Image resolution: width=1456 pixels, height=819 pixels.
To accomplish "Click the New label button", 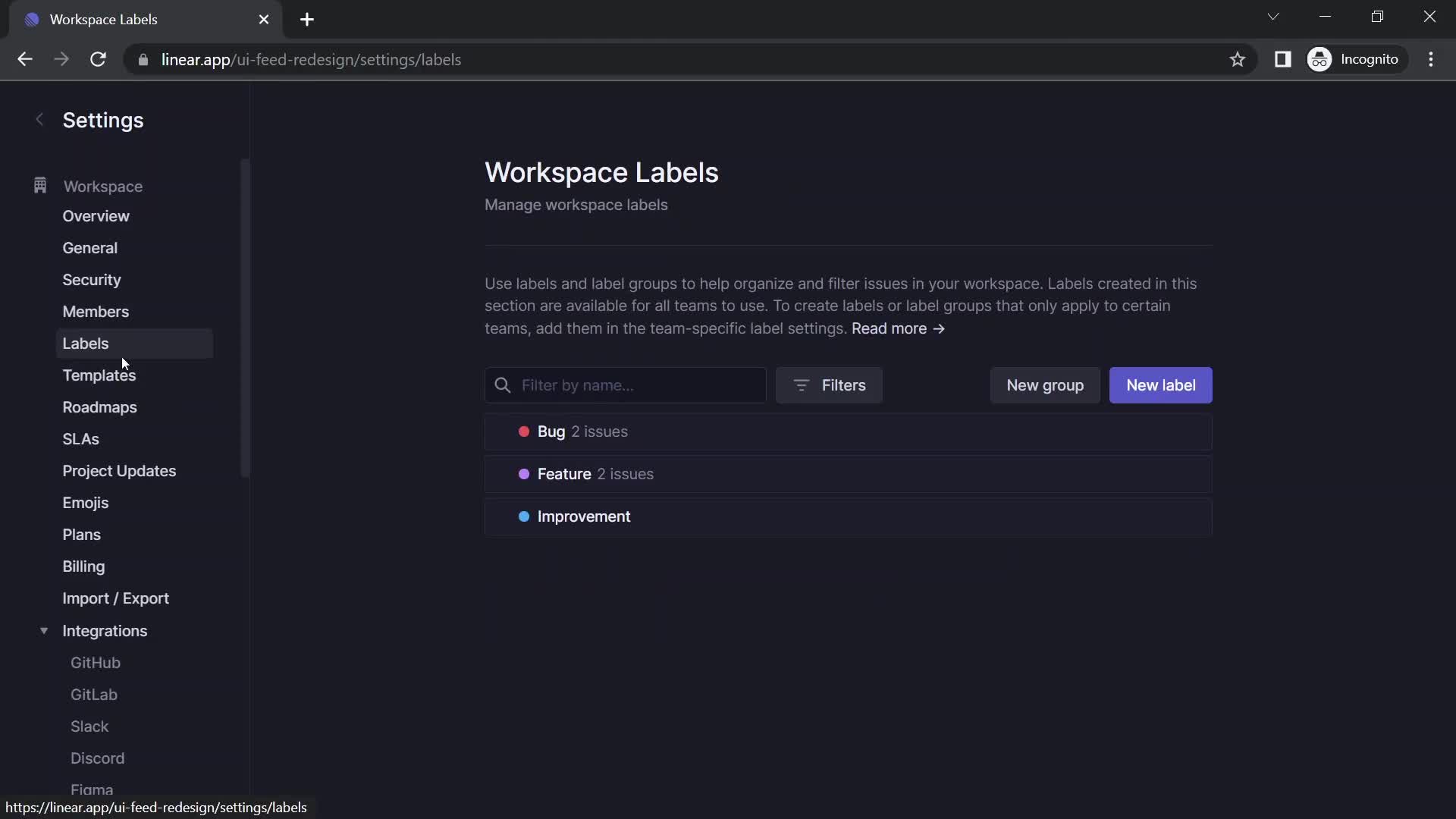I will [x=1161, y=385].
